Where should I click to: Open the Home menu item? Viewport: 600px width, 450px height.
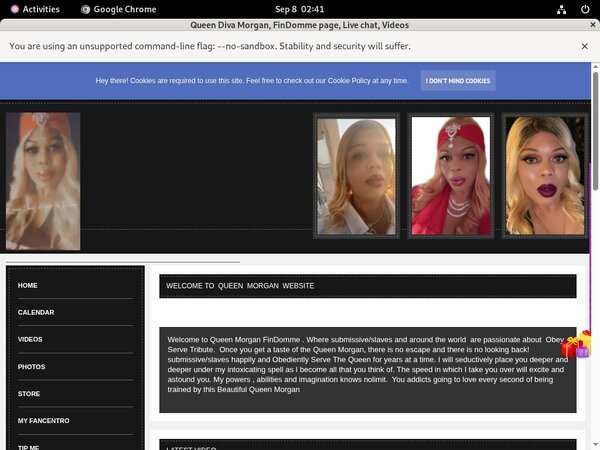point(28,285)
